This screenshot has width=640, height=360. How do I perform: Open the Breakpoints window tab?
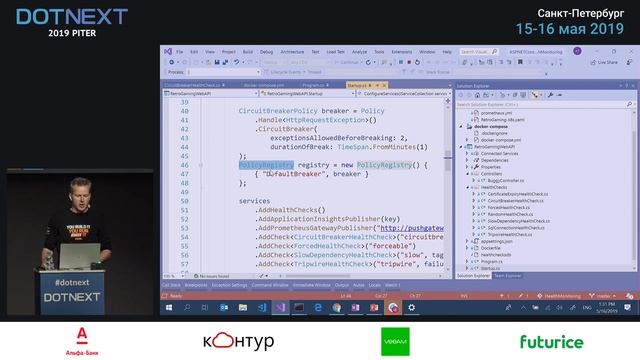pyautogui.click(x=196, y=285)
